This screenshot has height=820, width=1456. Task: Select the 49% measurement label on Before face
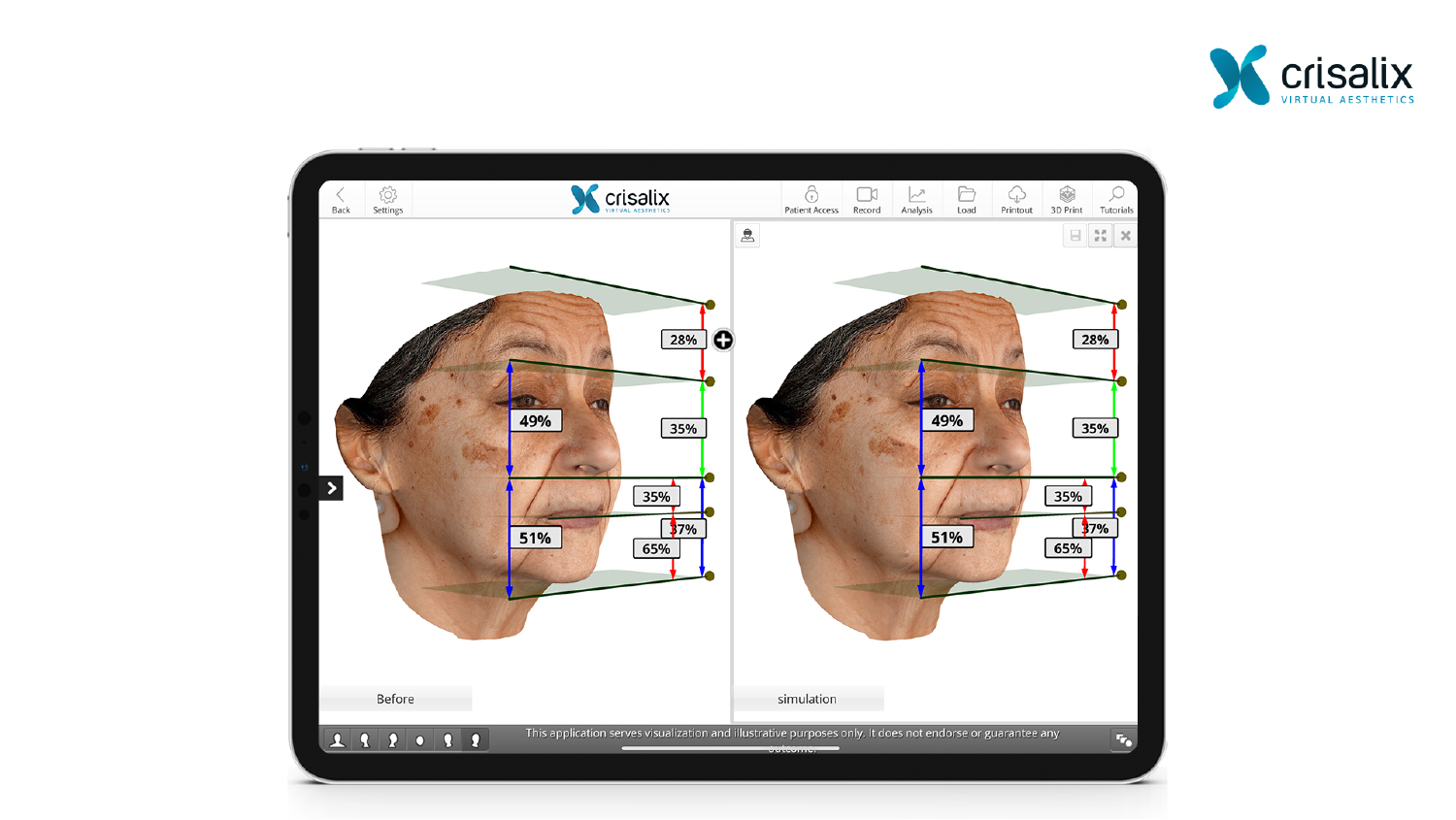click(535, 421)
